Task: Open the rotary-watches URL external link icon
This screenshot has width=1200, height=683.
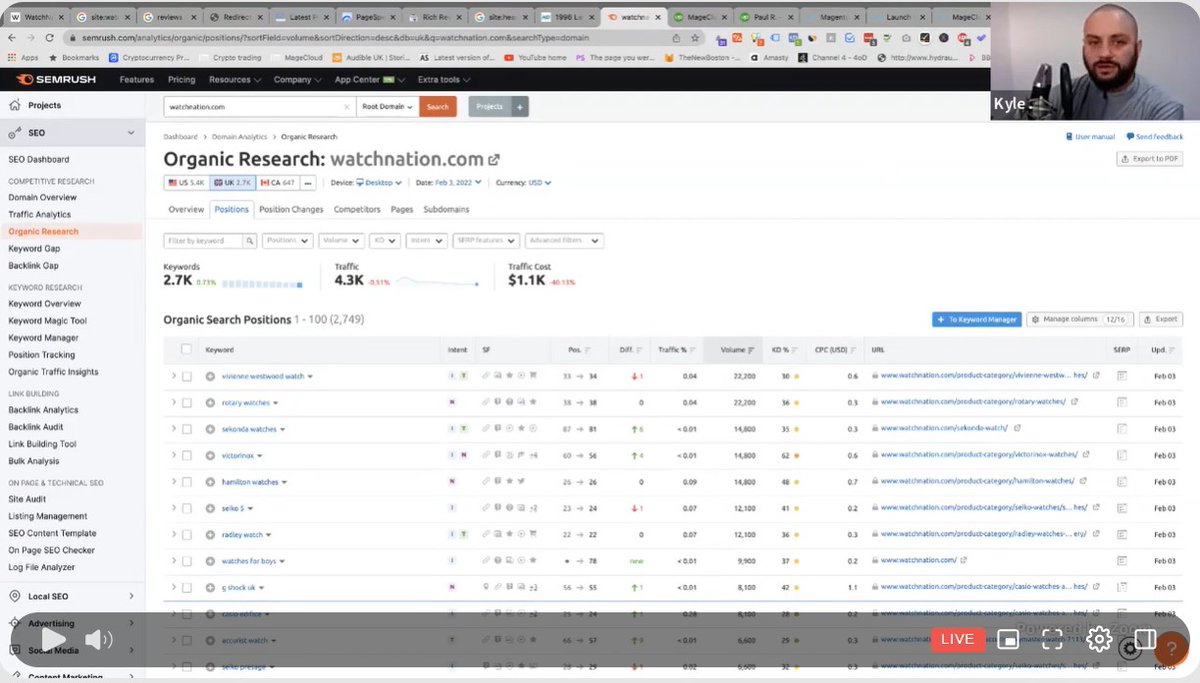Action: (1074, 402)
